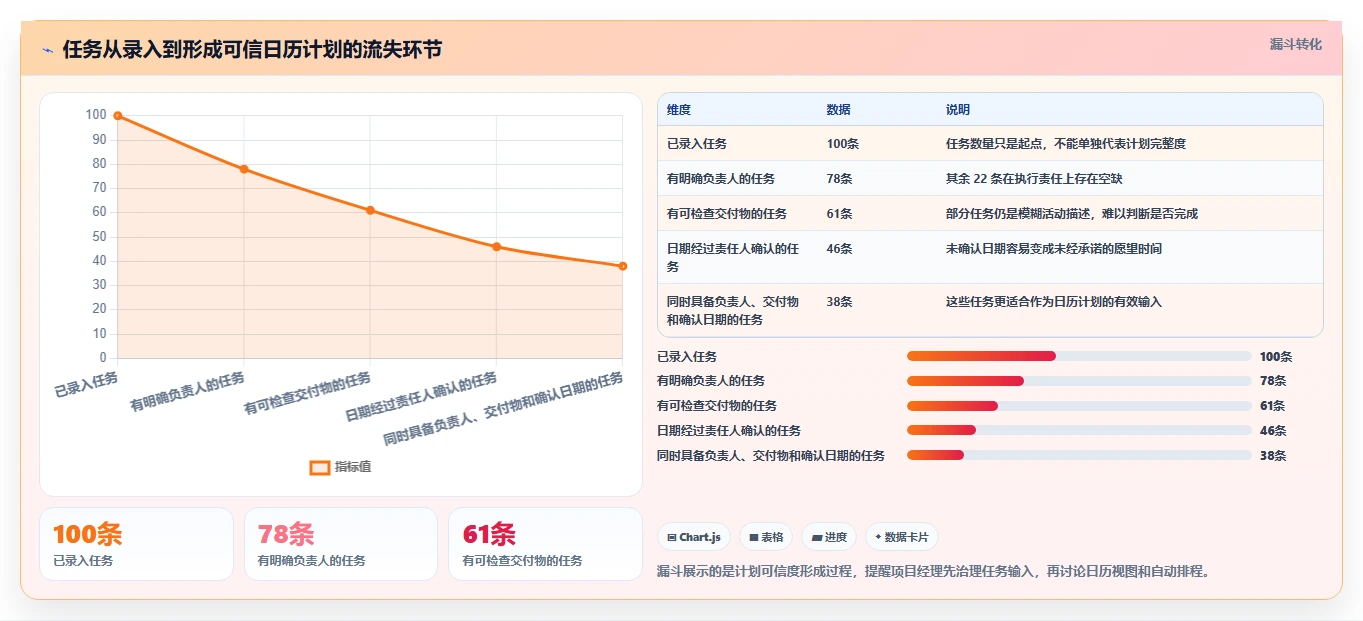
Task: Click the table value 78条
Action: (x=840, y=179)
